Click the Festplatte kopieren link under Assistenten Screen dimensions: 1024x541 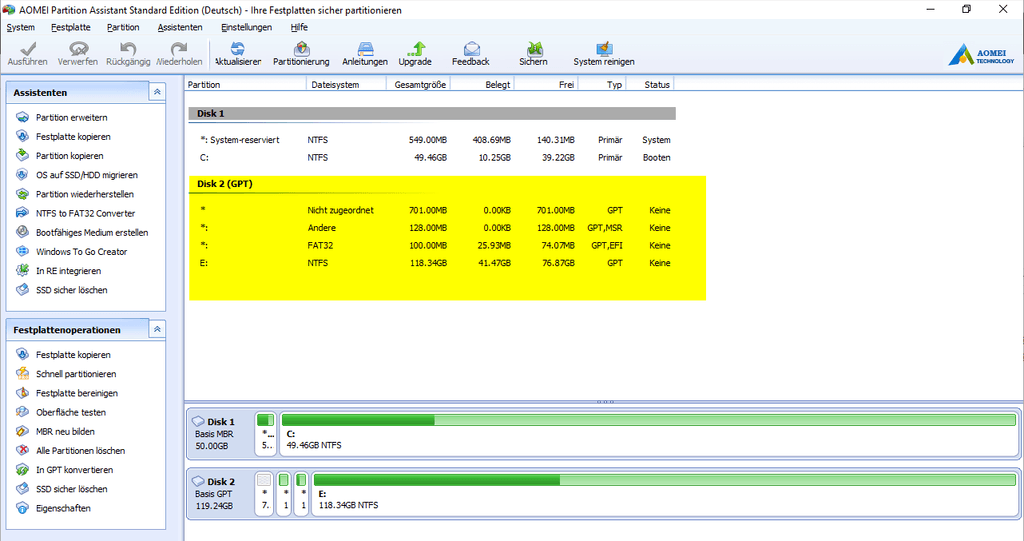coord(73,137)
